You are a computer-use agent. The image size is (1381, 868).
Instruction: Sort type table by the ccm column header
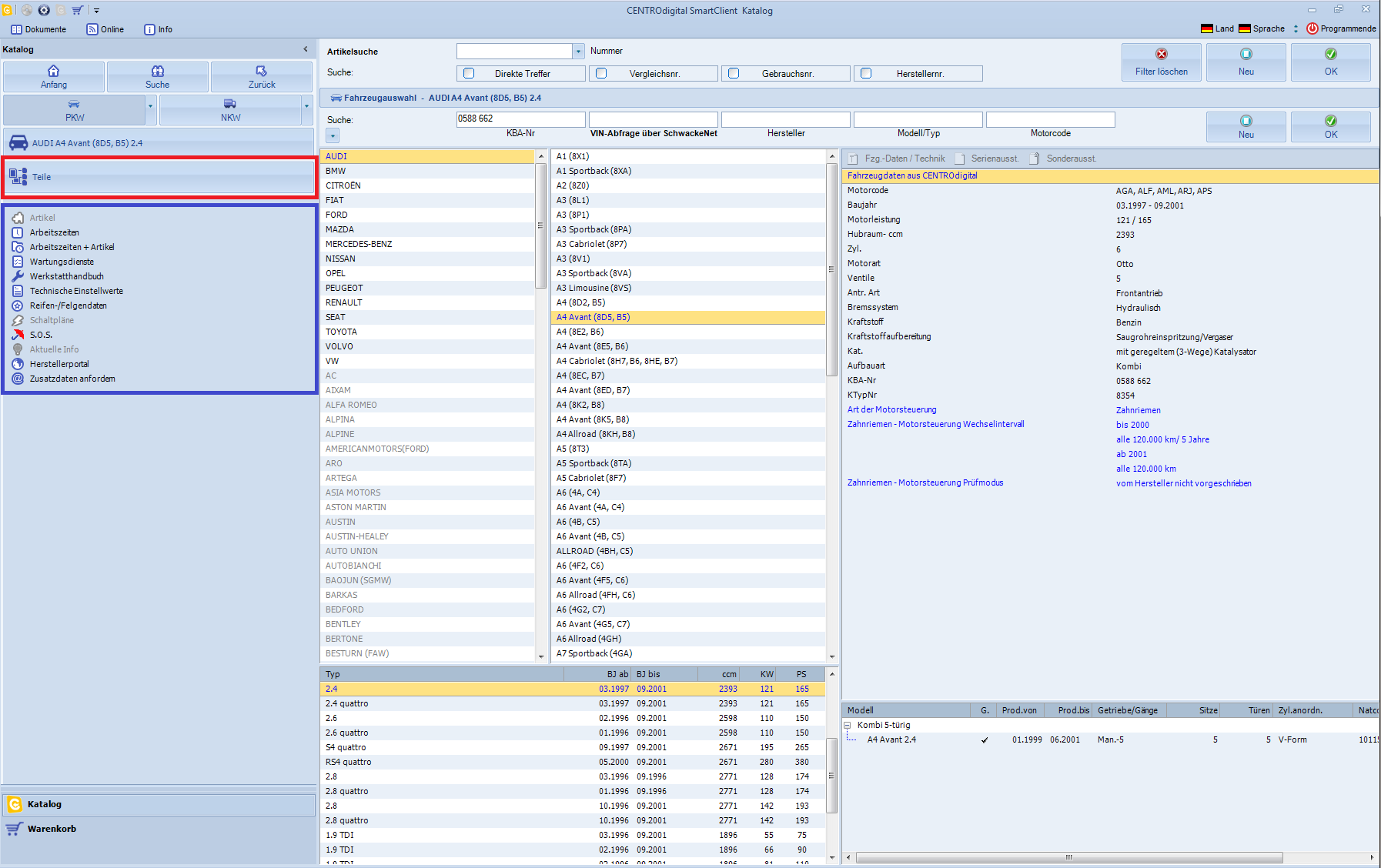(x=719, y=674)
